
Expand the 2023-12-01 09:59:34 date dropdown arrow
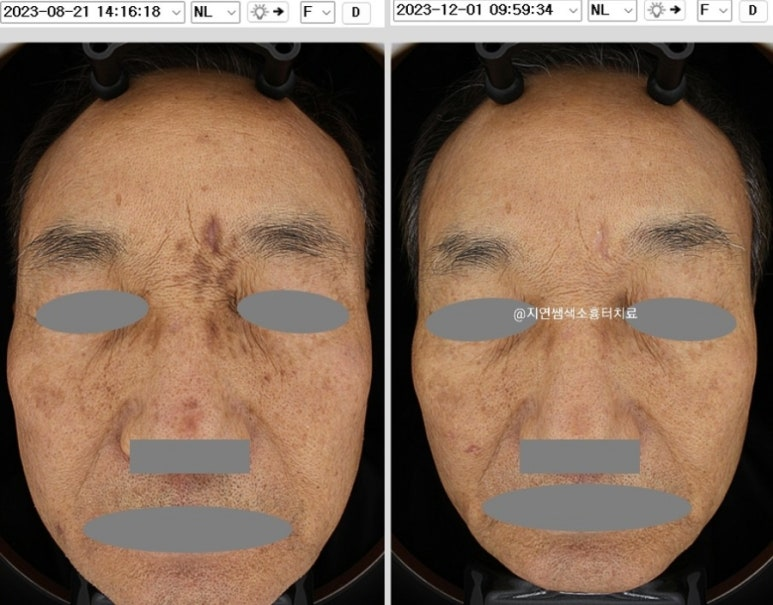point(572,10)
